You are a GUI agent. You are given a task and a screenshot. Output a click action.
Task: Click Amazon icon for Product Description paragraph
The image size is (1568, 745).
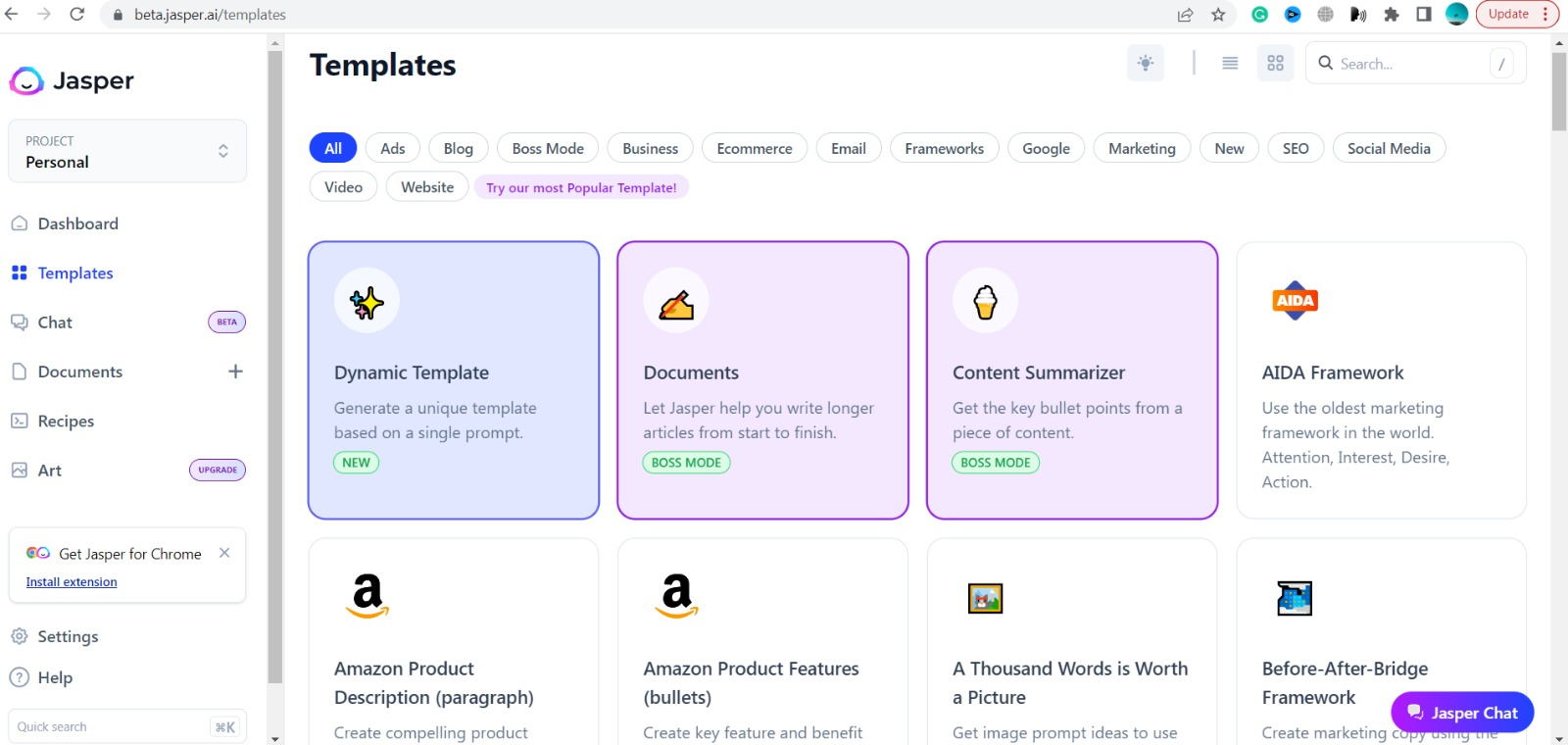[x=367, y=596]
